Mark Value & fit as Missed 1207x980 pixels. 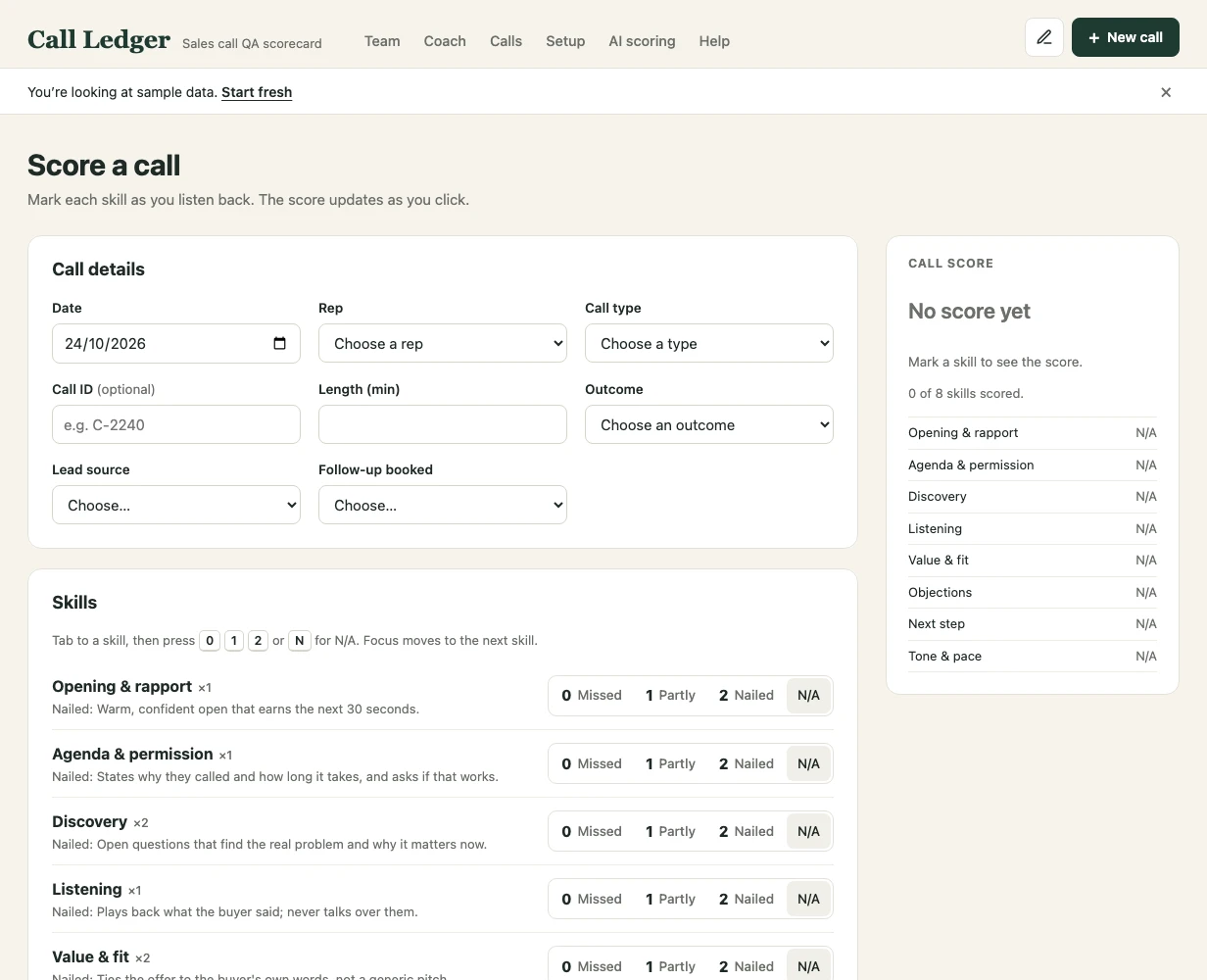point(592,966)
